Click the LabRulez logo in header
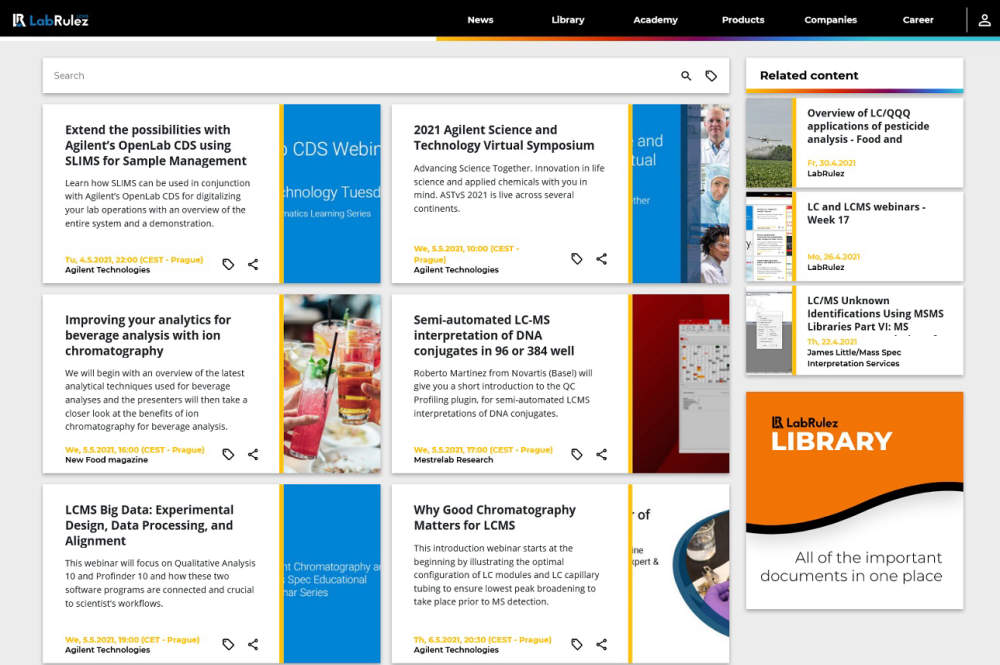Viewport: 1000px width, 665px height. point(50,20)
